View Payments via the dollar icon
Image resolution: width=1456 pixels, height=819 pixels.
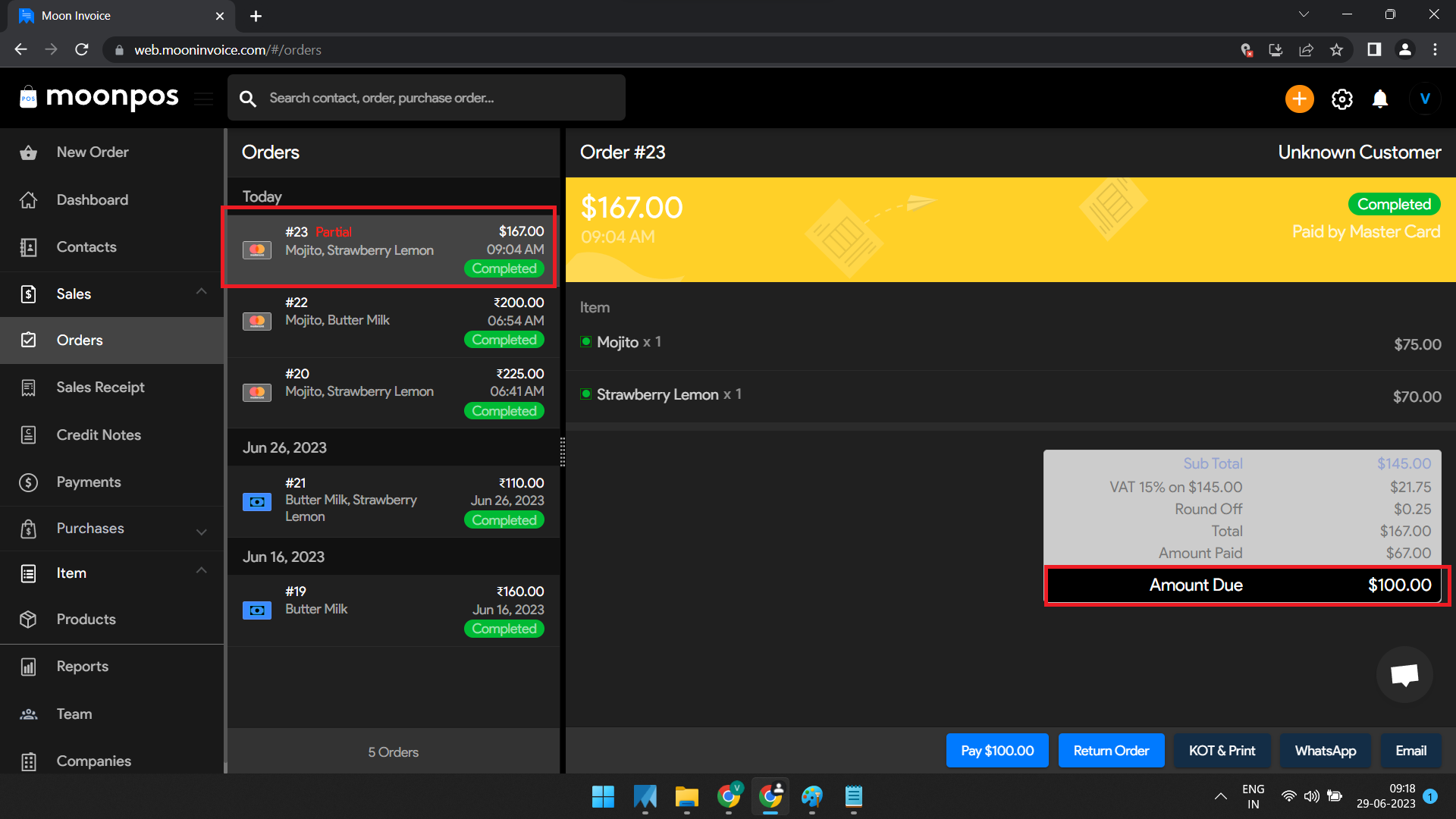28,482
